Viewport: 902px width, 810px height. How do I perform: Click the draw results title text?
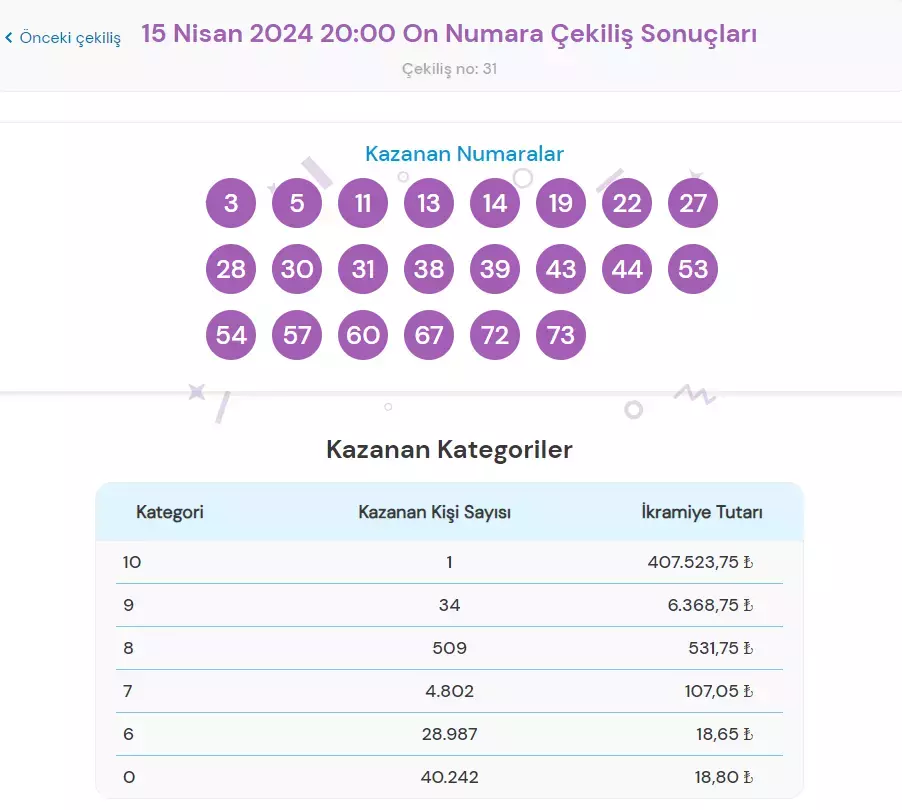point(449,34)
